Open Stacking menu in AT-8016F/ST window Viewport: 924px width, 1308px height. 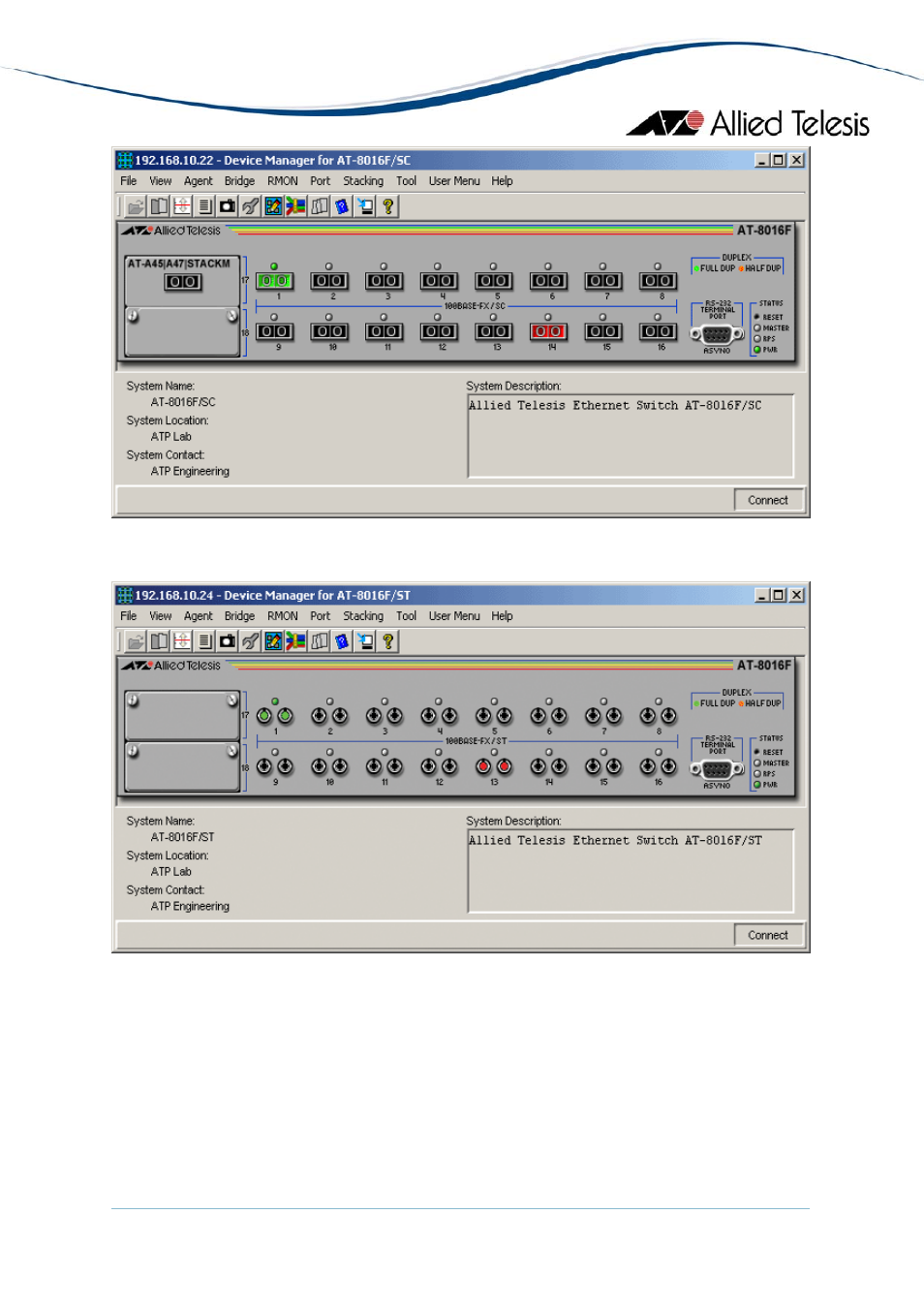click(363, 616)
